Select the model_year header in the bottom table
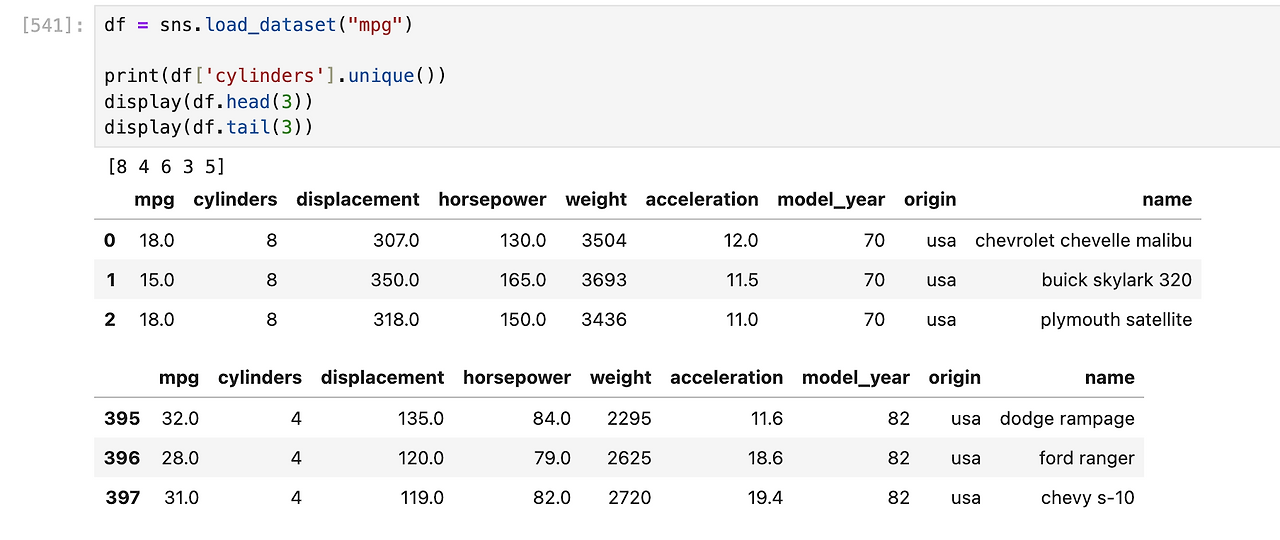The width and height of the screenshot is (1280, 540). point(856,377)
